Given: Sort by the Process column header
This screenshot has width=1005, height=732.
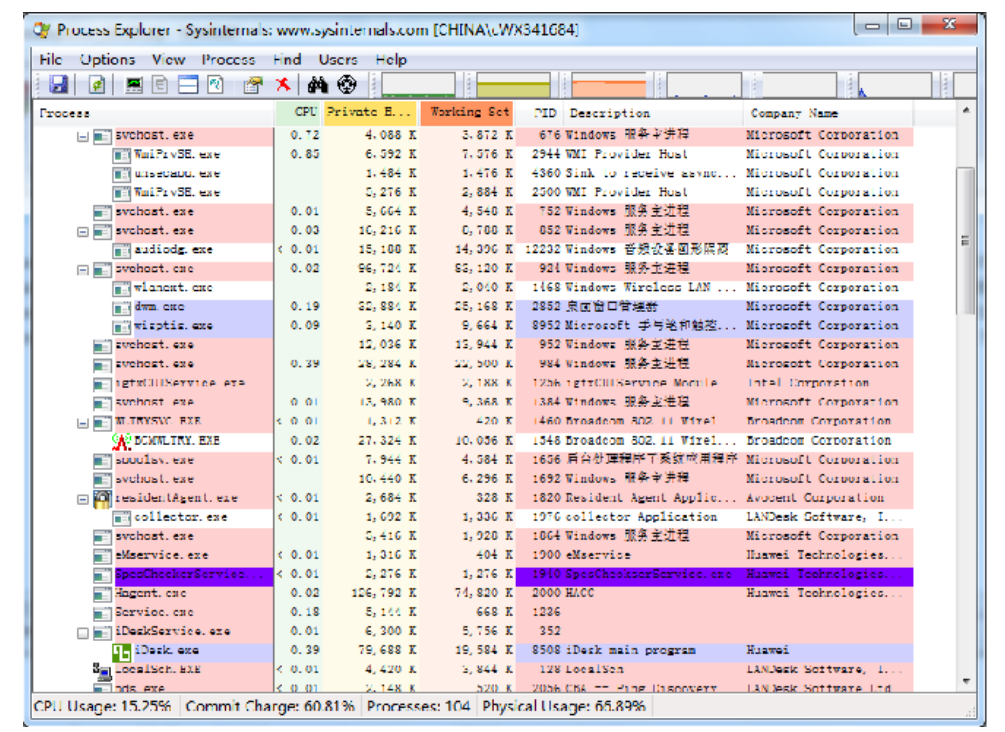Looking at the screenshot, I should tap(154, 113).
